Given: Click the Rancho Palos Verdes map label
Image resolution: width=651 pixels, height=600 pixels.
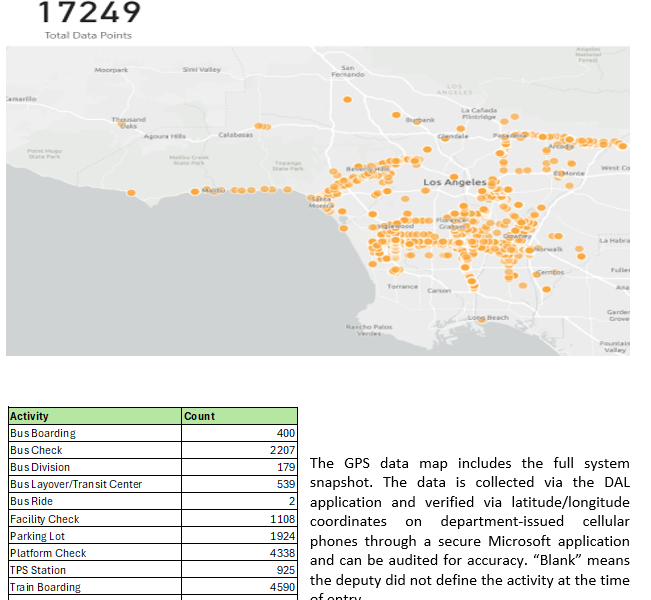Looking at the screenshot, I should [363, 329].
